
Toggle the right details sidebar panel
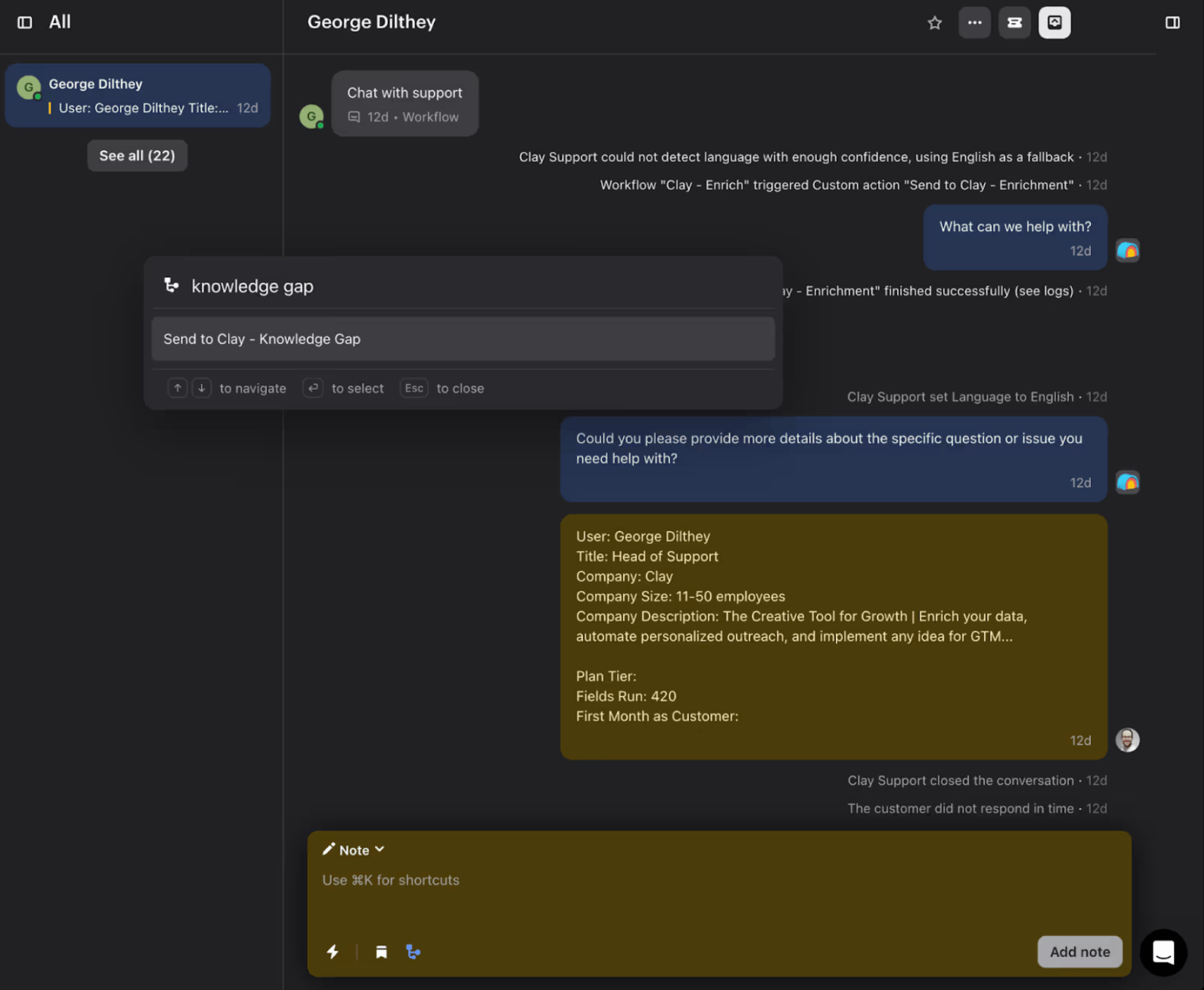[x=1172, y=22]
